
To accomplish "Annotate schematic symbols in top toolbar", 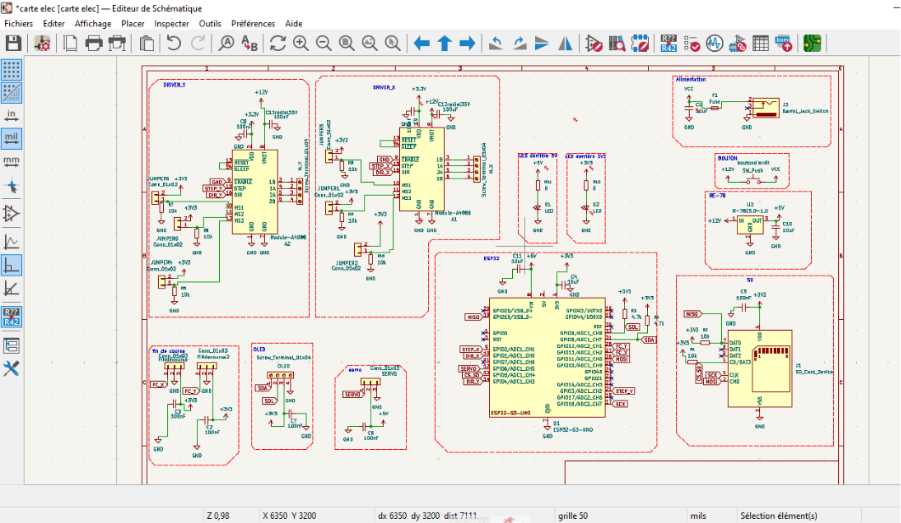I will coord(668,43).
